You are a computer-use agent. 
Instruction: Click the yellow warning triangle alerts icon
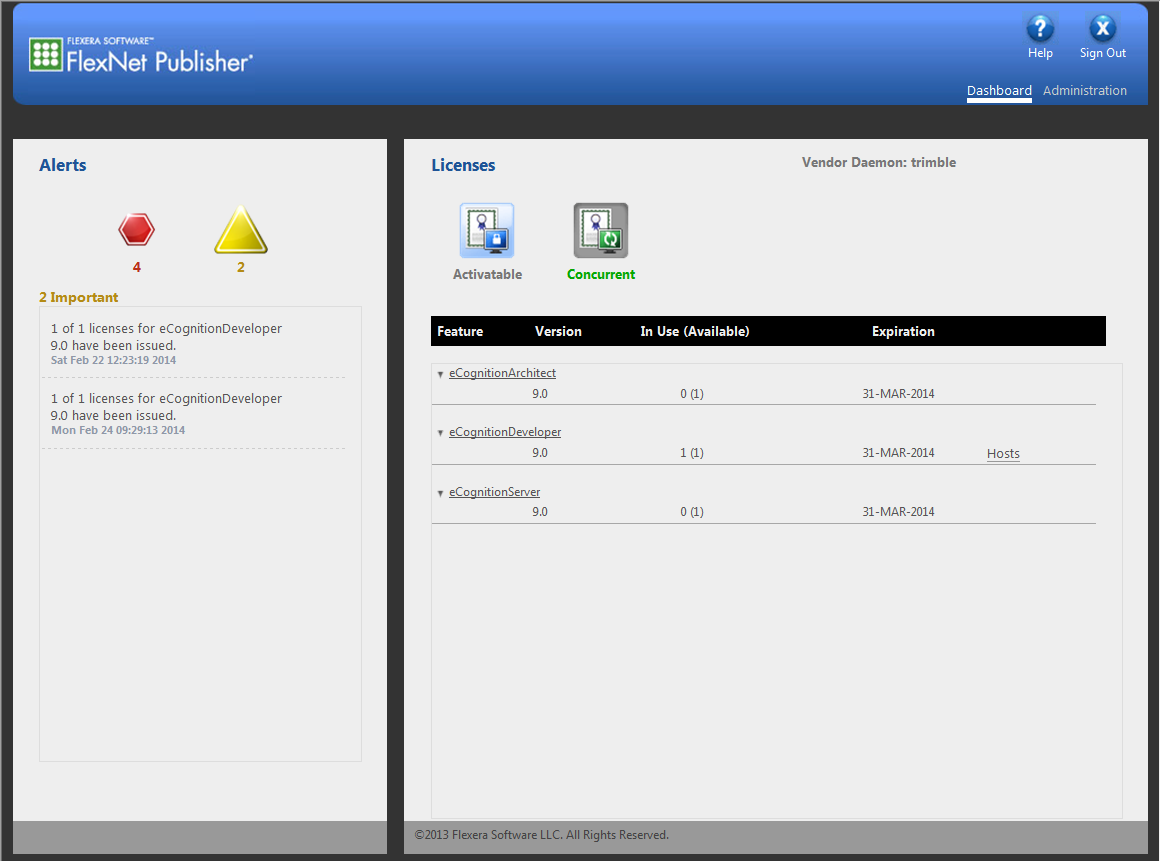tap(241, 230)
